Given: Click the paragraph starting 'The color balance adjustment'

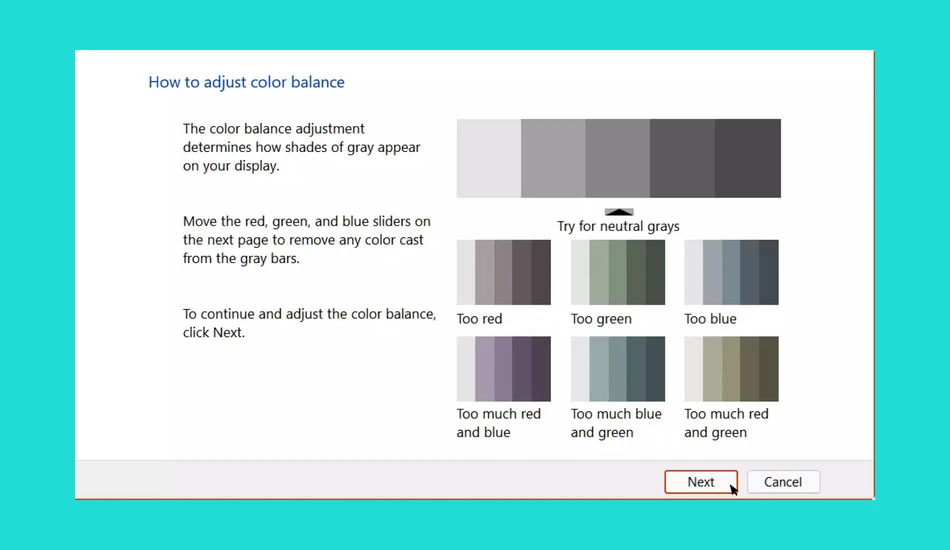Looking at the screenshot, I should click(x=302, y=147).
